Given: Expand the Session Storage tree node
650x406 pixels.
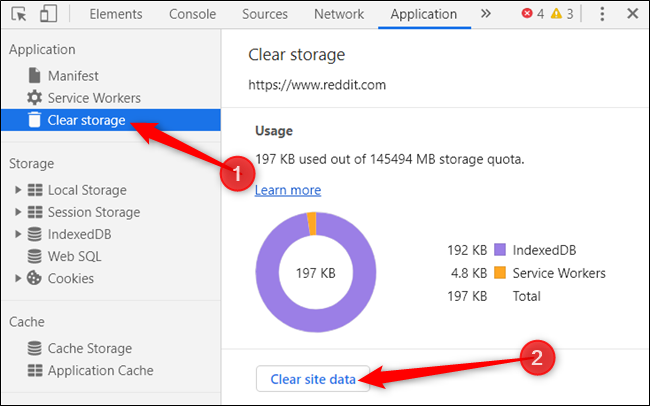Looking at the screenshot, I should click(18, 212).
